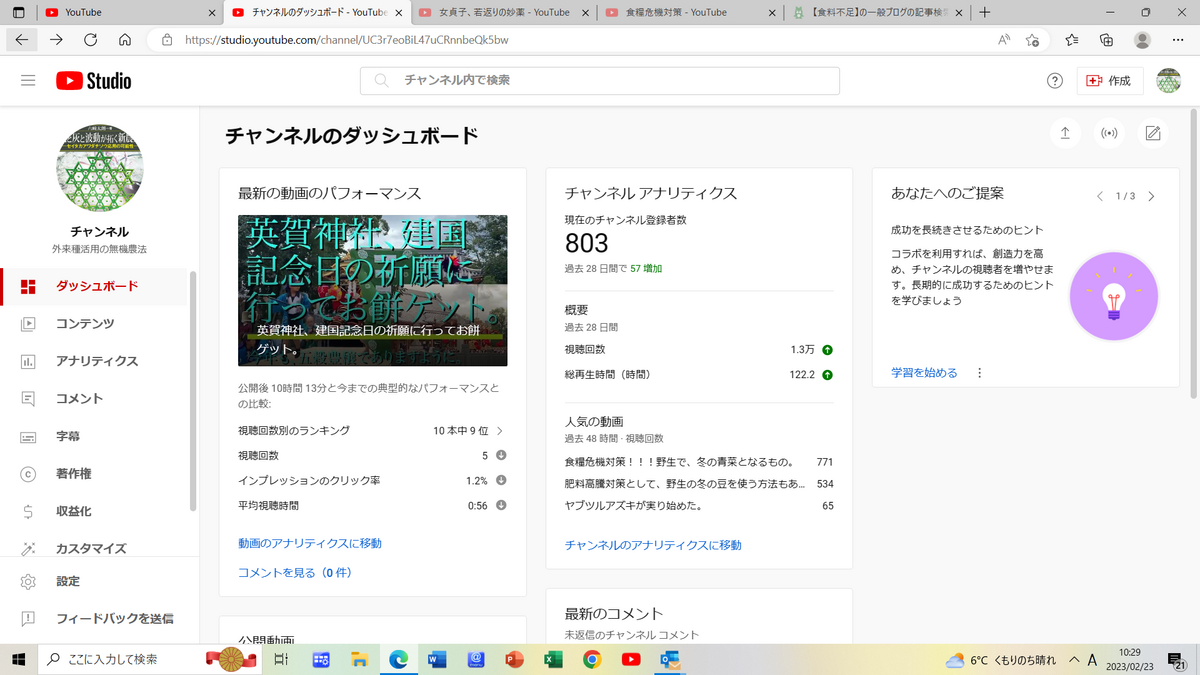
Task: Open the three-dot menu on suggestion card
Action: 979,373
